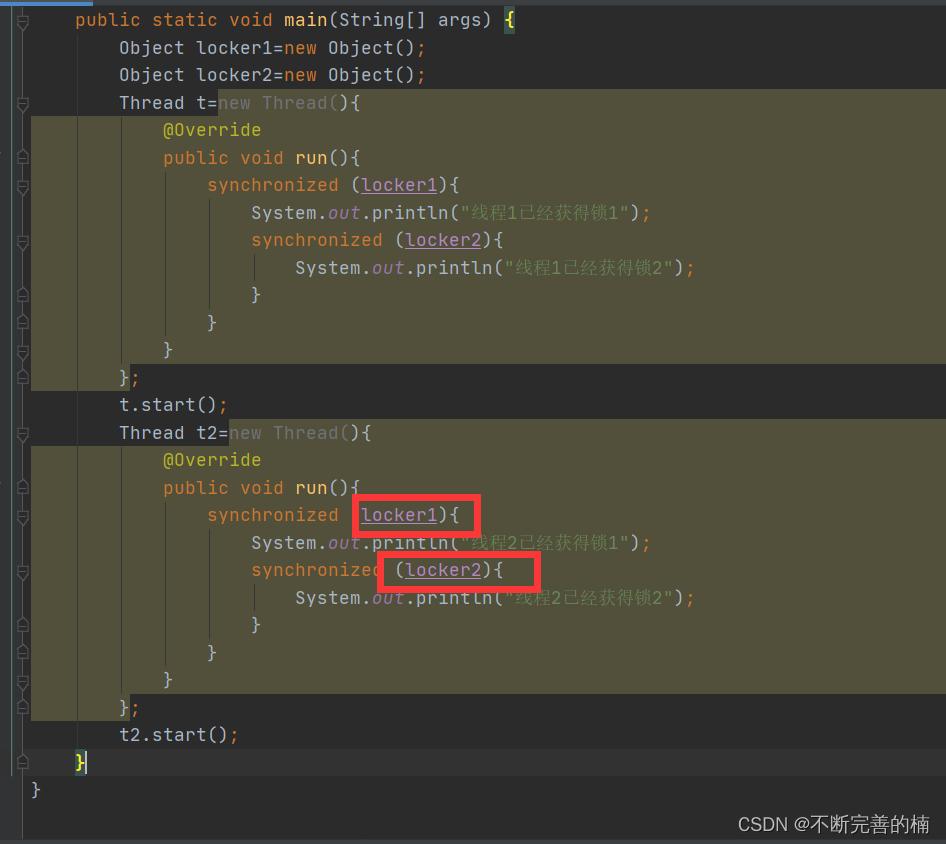Click the @Override annotation in Thread t
This screenshot has height=844, width=946.
(212, 130)
